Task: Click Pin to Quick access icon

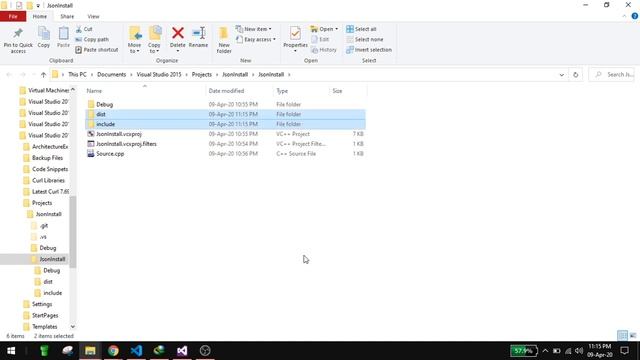Action: pyautogui.click(x=18, y=40)
